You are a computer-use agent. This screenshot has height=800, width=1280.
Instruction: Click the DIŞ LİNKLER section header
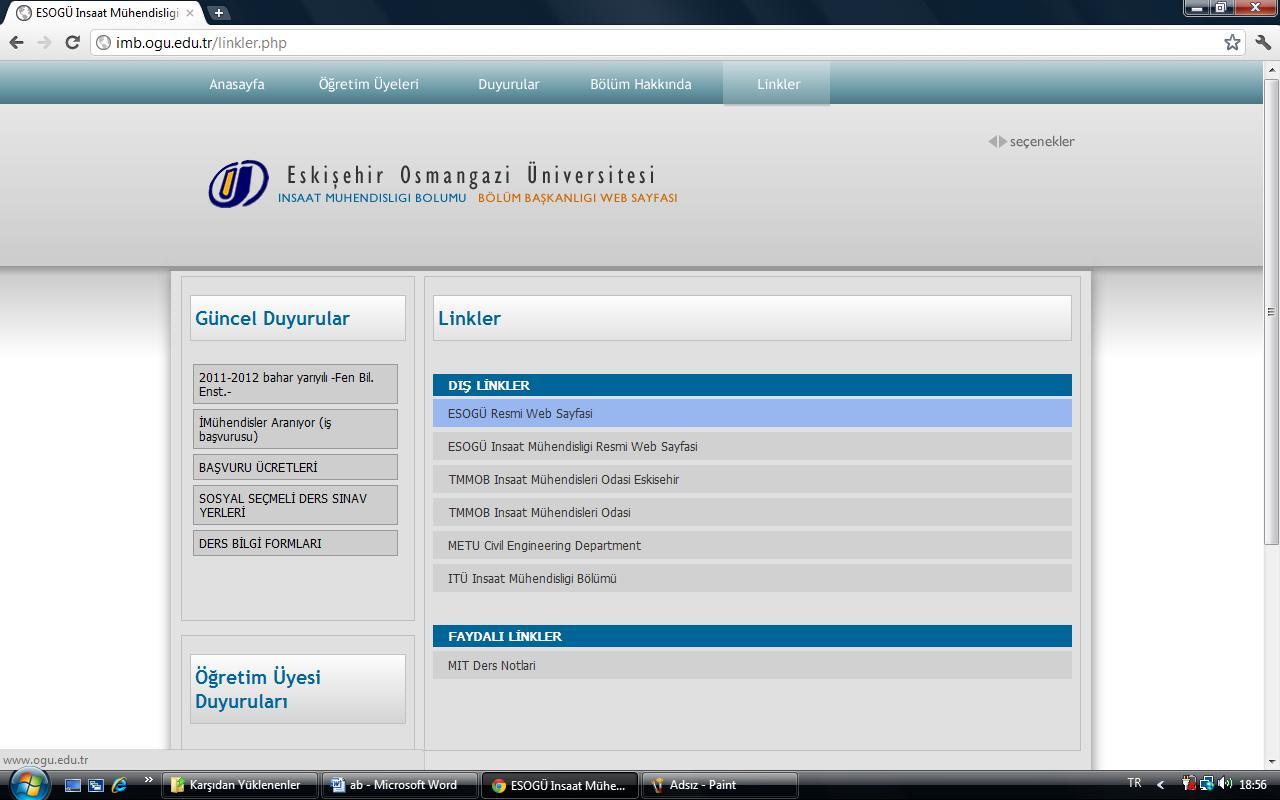pyautogui.click(x=752, y=385)
